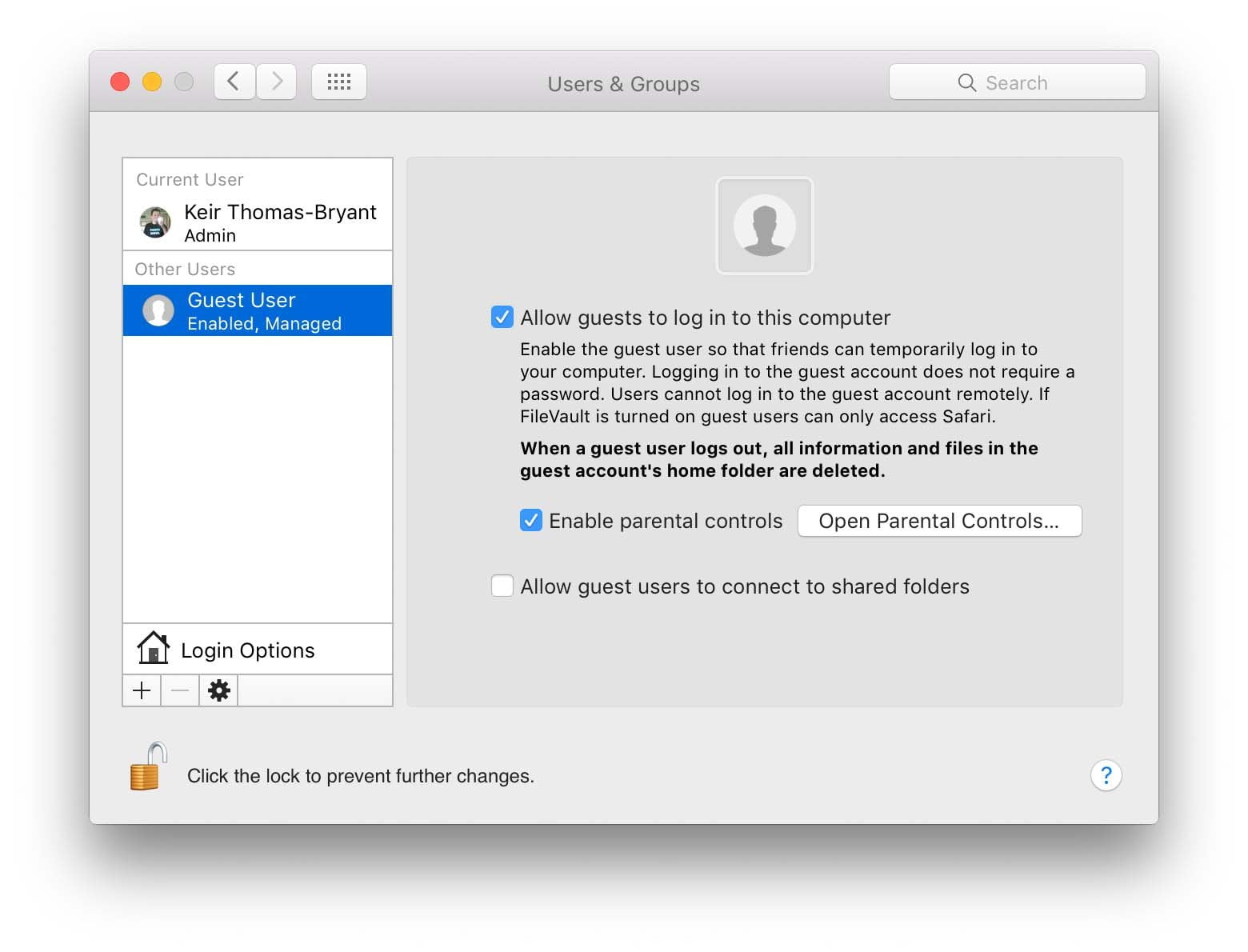Click the Guest User account picture
1248x952 pixels.
(x=764, y=225)
